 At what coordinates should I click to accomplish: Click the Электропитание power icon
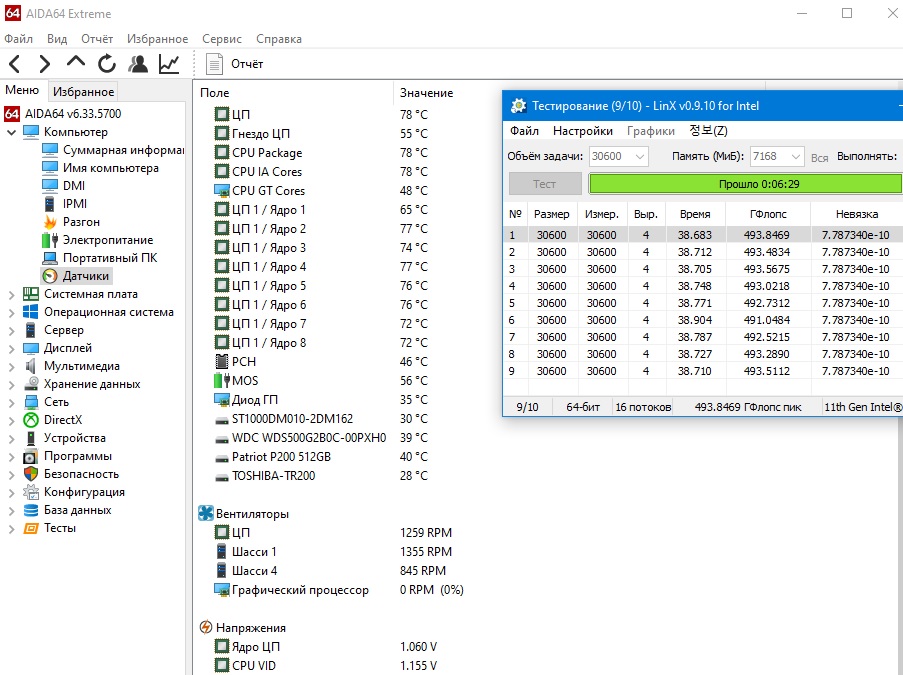point(50,240)
